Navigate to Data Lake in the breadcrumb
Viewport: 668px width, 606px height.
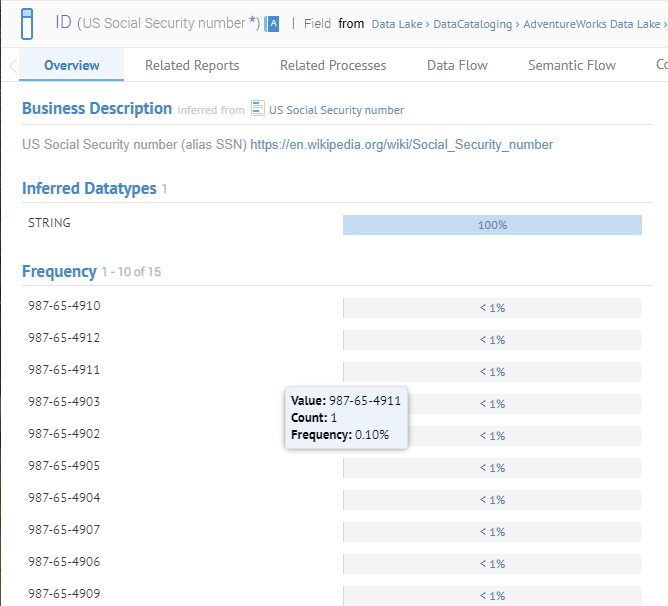(397, 23)
